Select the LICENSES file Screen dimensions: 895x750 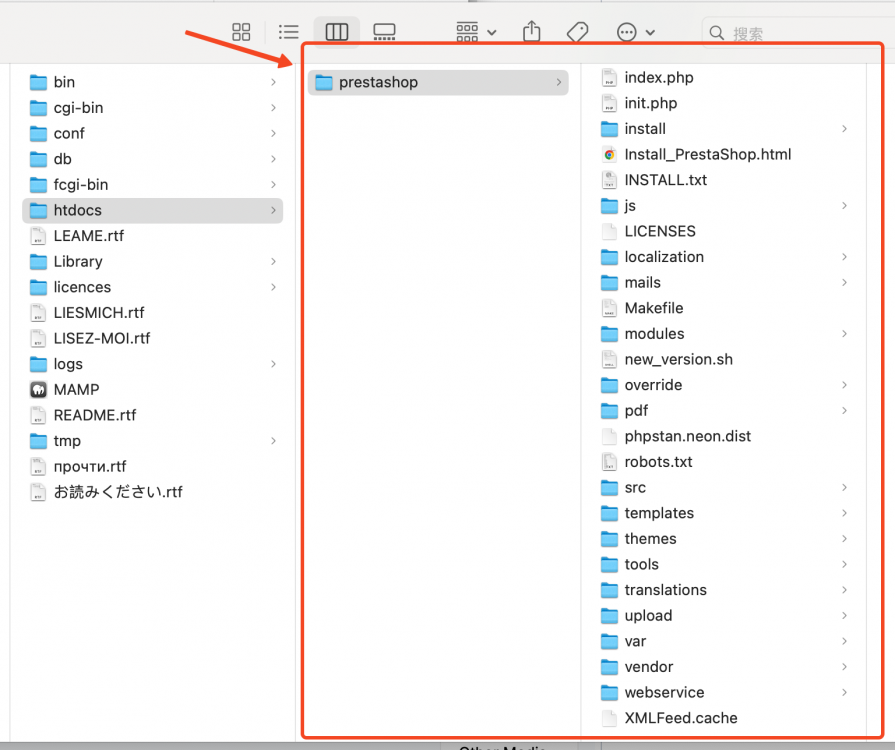tap(724, 231)
